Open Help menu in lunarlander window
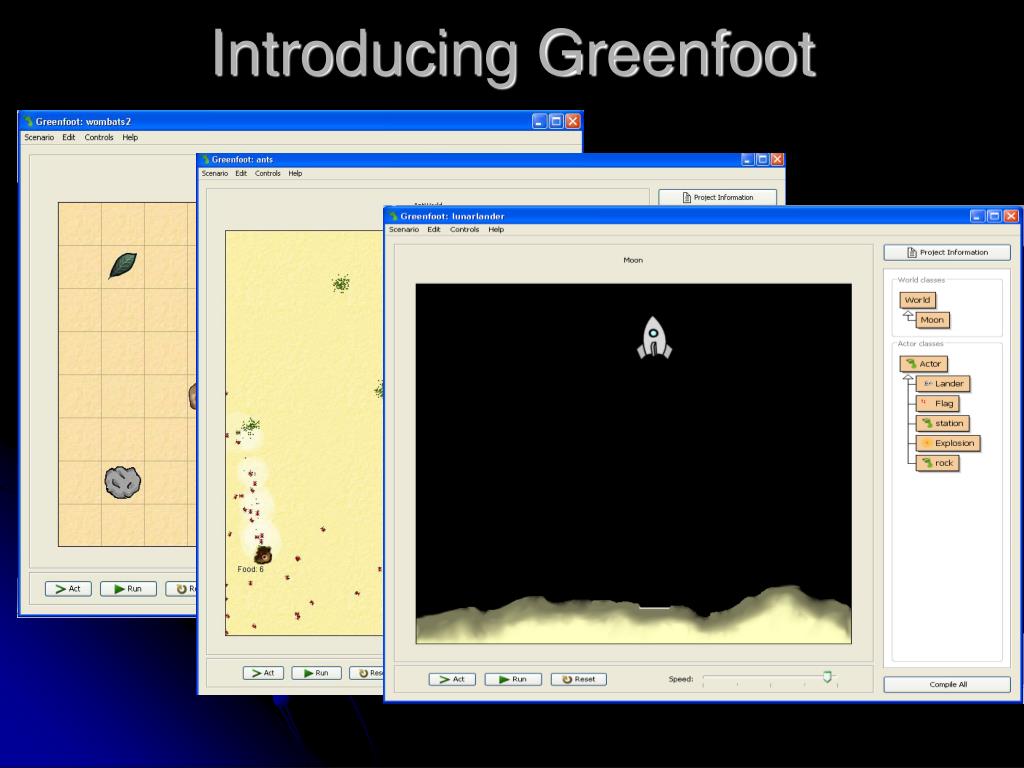The height and width of the screenshot is (768, 1024). point(496,229)
